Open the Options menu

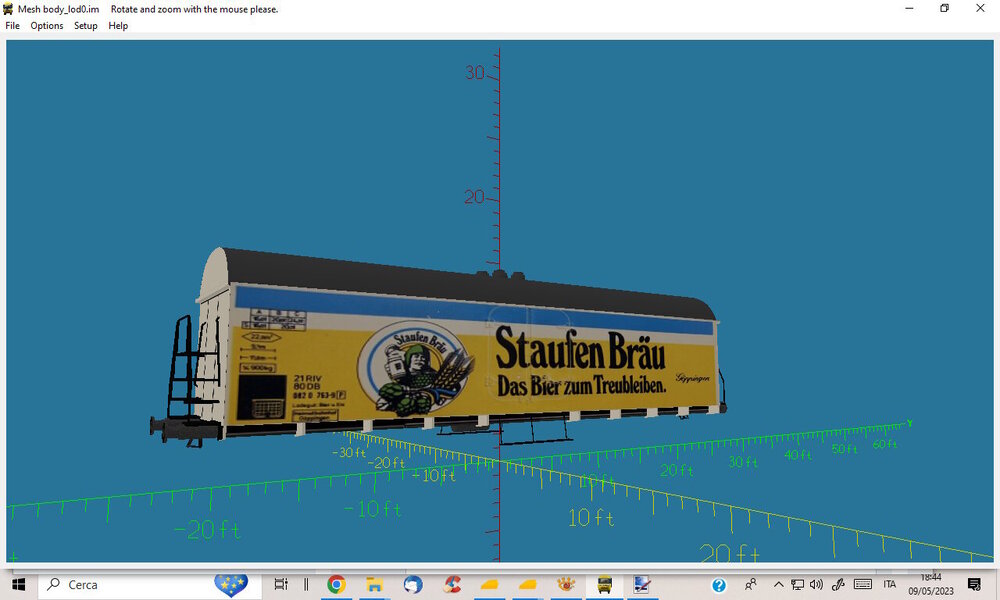coord(47,26)
